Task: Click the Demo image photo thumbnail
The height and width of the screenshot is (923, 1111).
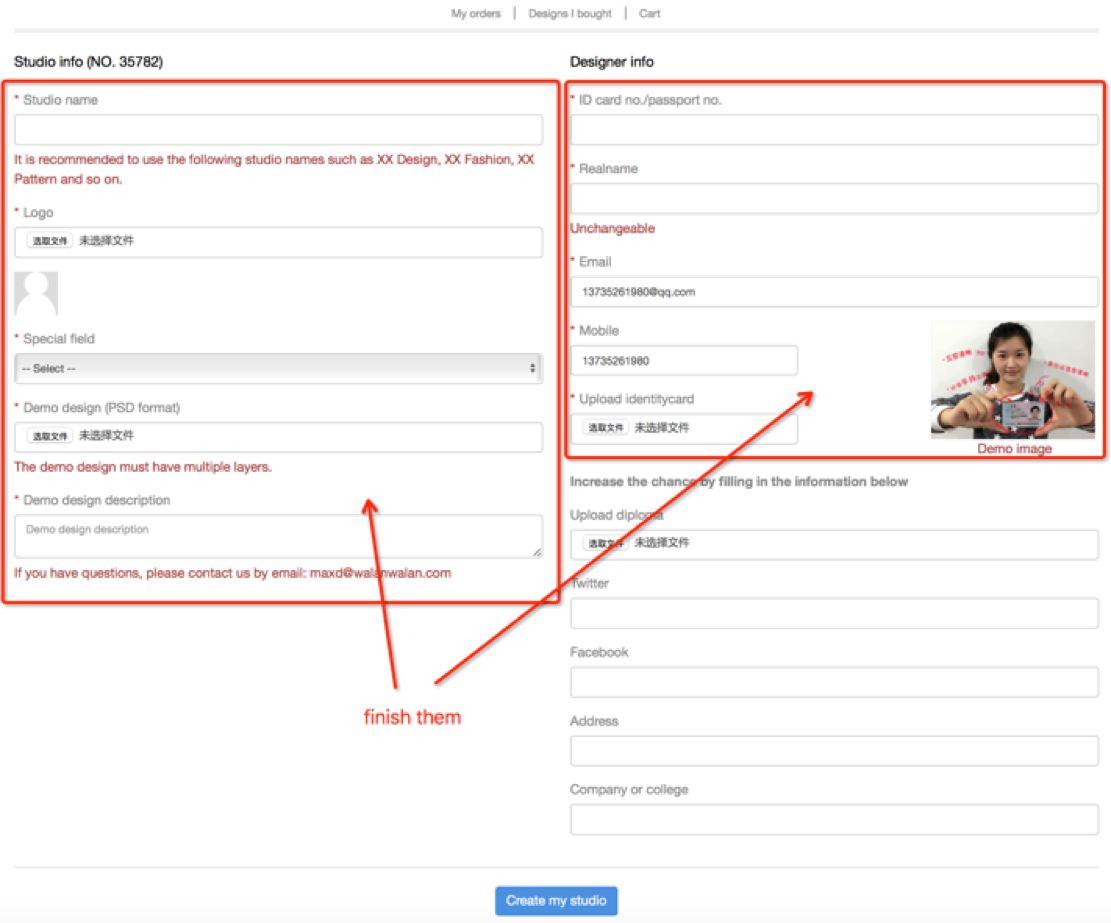Action: tap(1012, 379)
